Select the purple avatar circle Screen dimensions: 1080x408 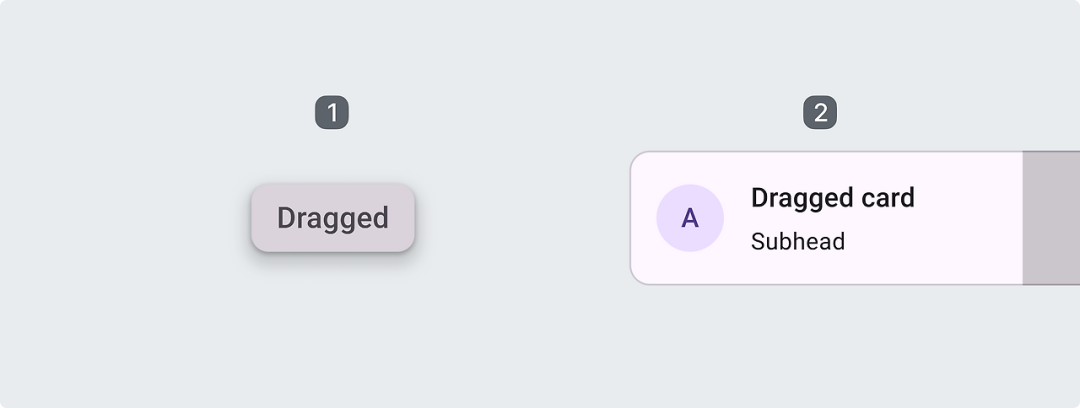690,218
